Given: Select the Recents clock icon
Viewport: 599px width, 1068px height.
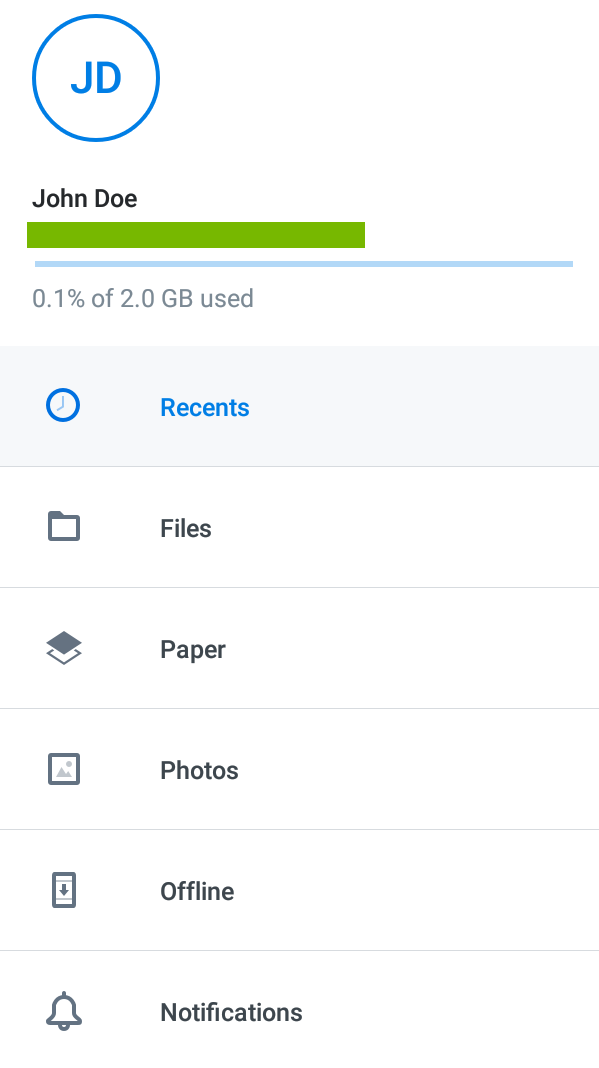Looking at the screenshot, I should tap(62, 405).
